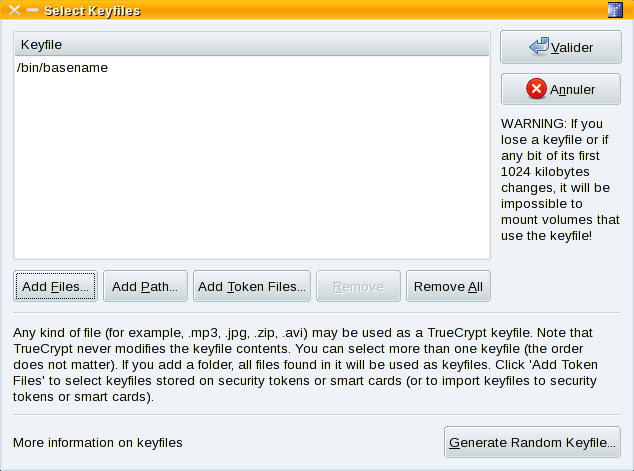Click the Valider button
Viewport: 634px width, 471px height.
pyautogui.click(x=560, y=47)
